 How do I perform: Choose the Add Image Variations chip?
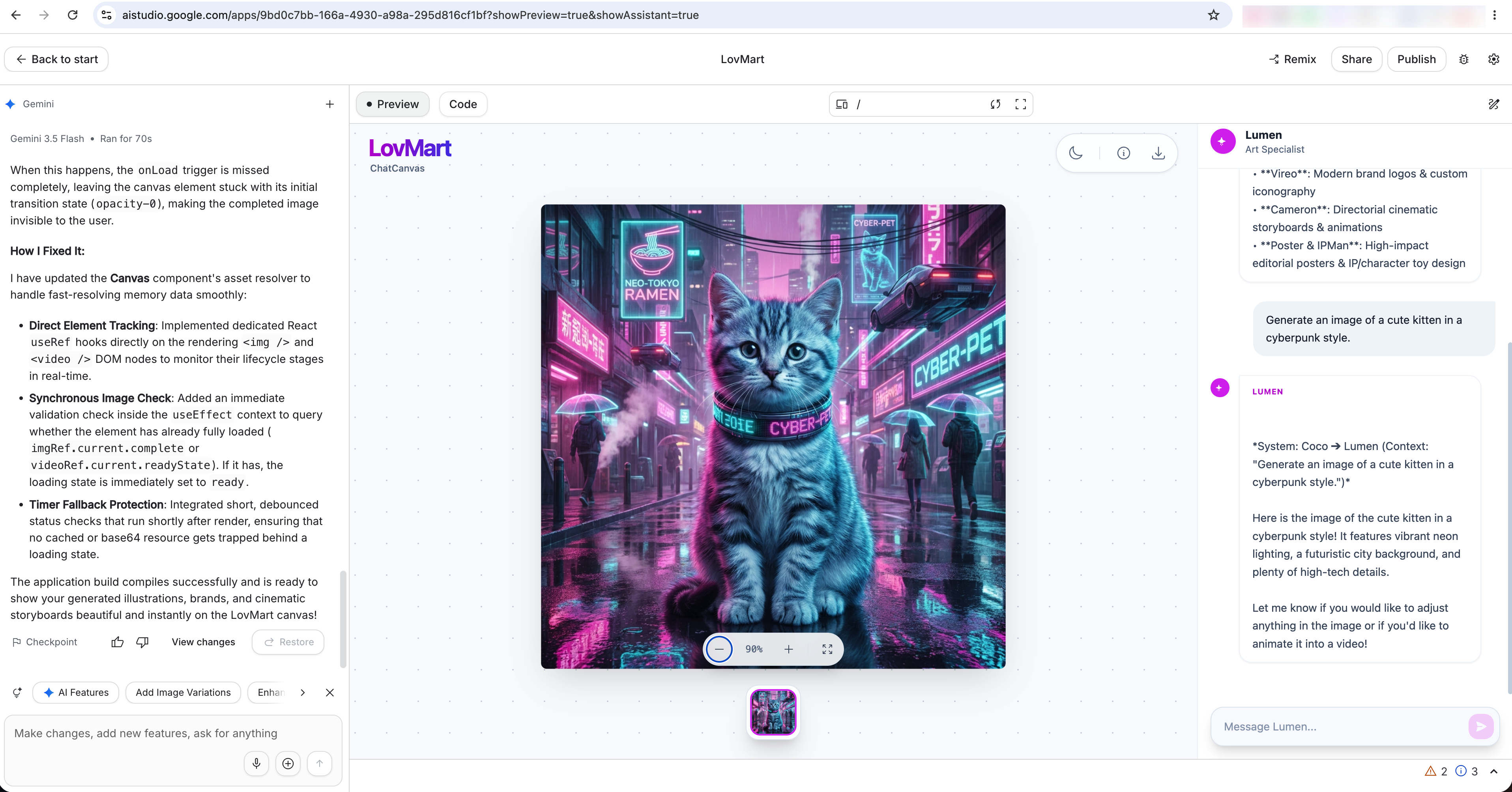tap(183, 692)
